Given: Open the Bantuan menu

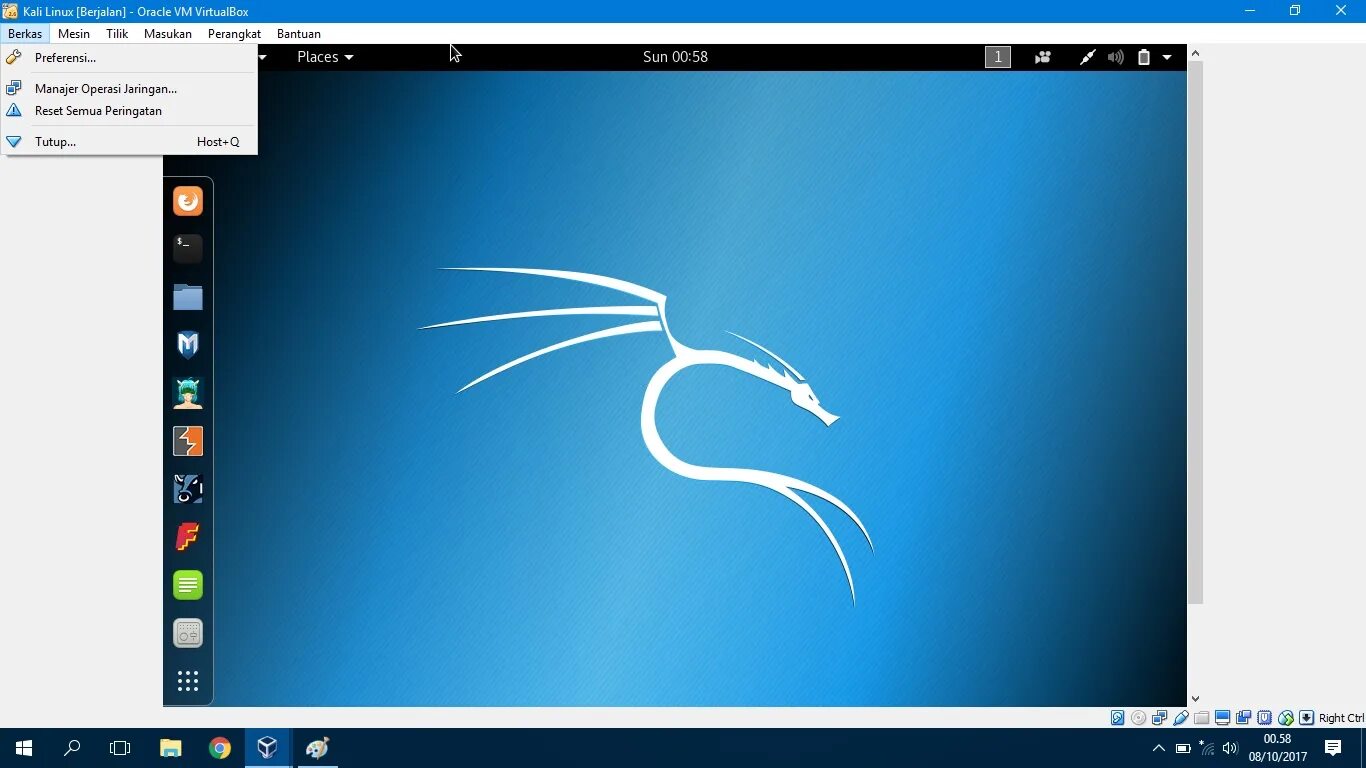Looking at the screenshot, I should click(x=299, y=33).
